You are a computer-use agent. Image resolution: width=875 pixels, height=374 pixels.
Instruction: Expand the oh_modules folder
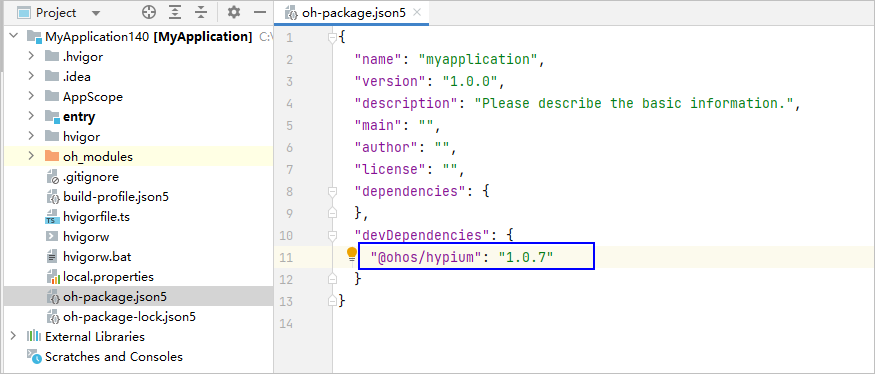click(31, 156)
